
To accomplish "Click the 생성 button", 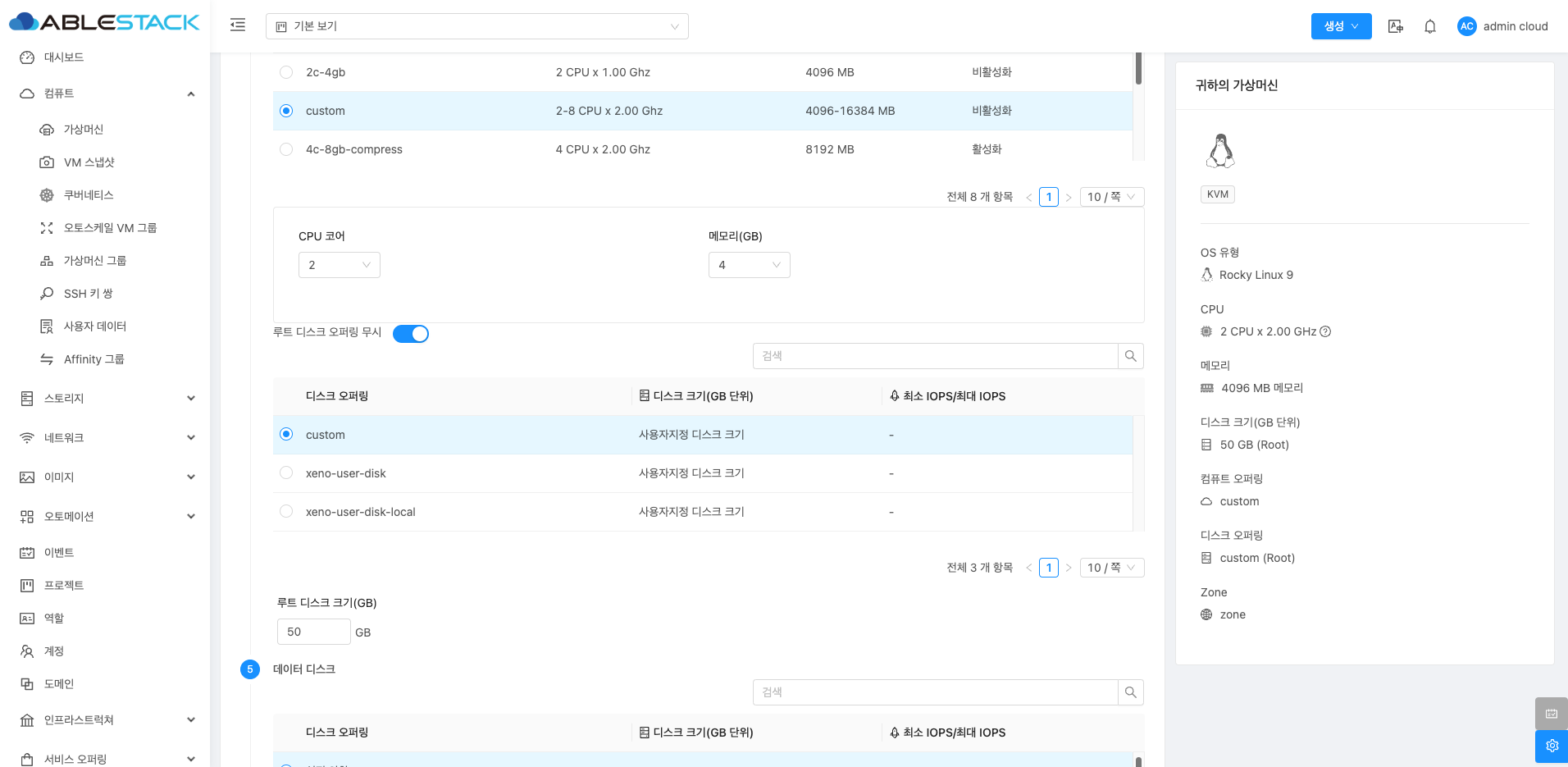I will tap(1340, 26).
